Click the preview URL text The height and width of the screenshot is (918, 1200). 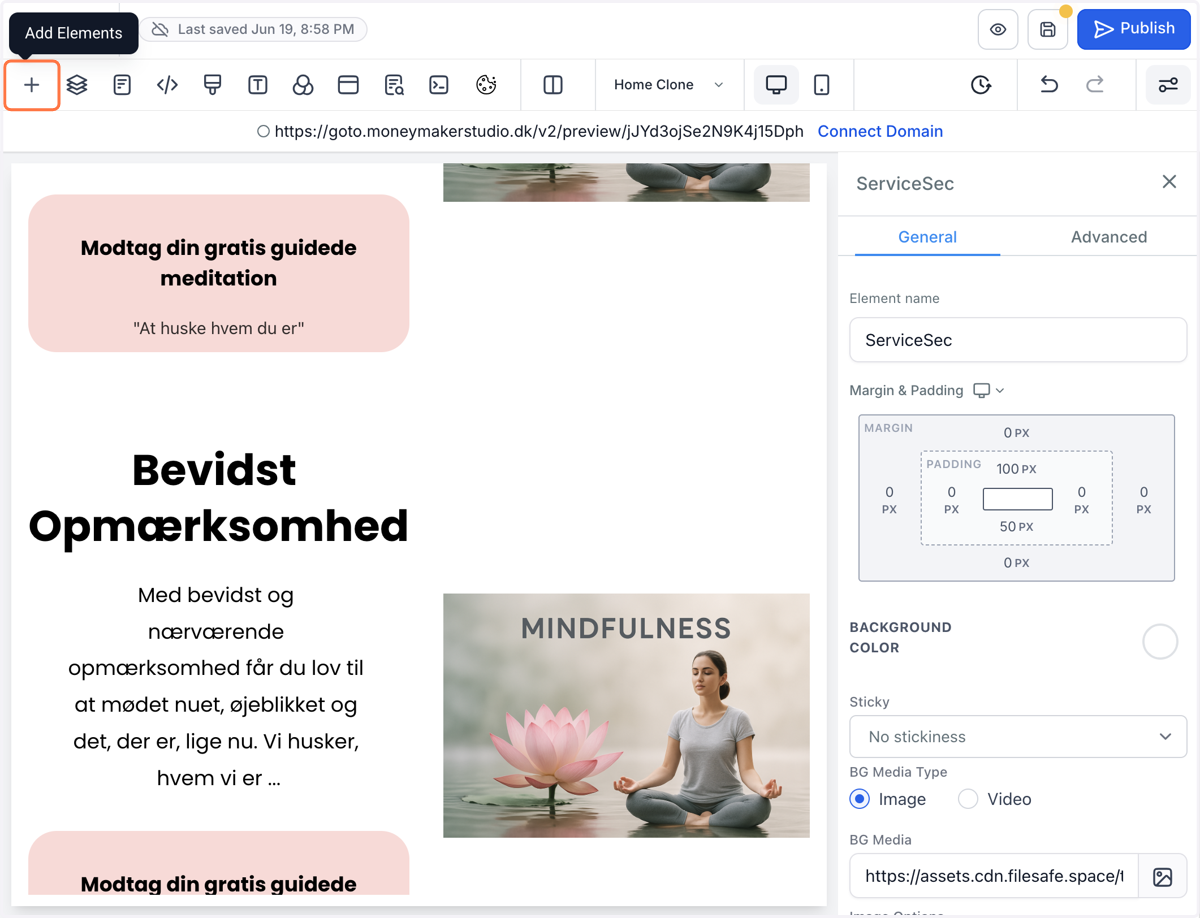point(539,131)
